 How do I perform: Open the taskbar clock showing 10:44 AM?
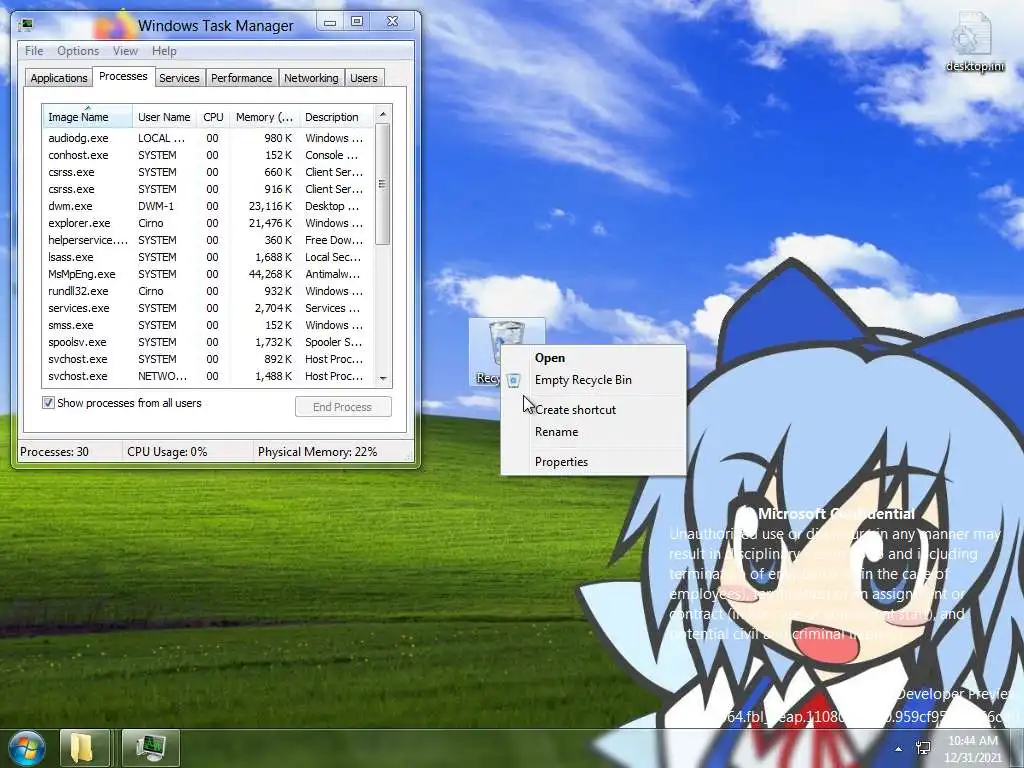(973, 749)
